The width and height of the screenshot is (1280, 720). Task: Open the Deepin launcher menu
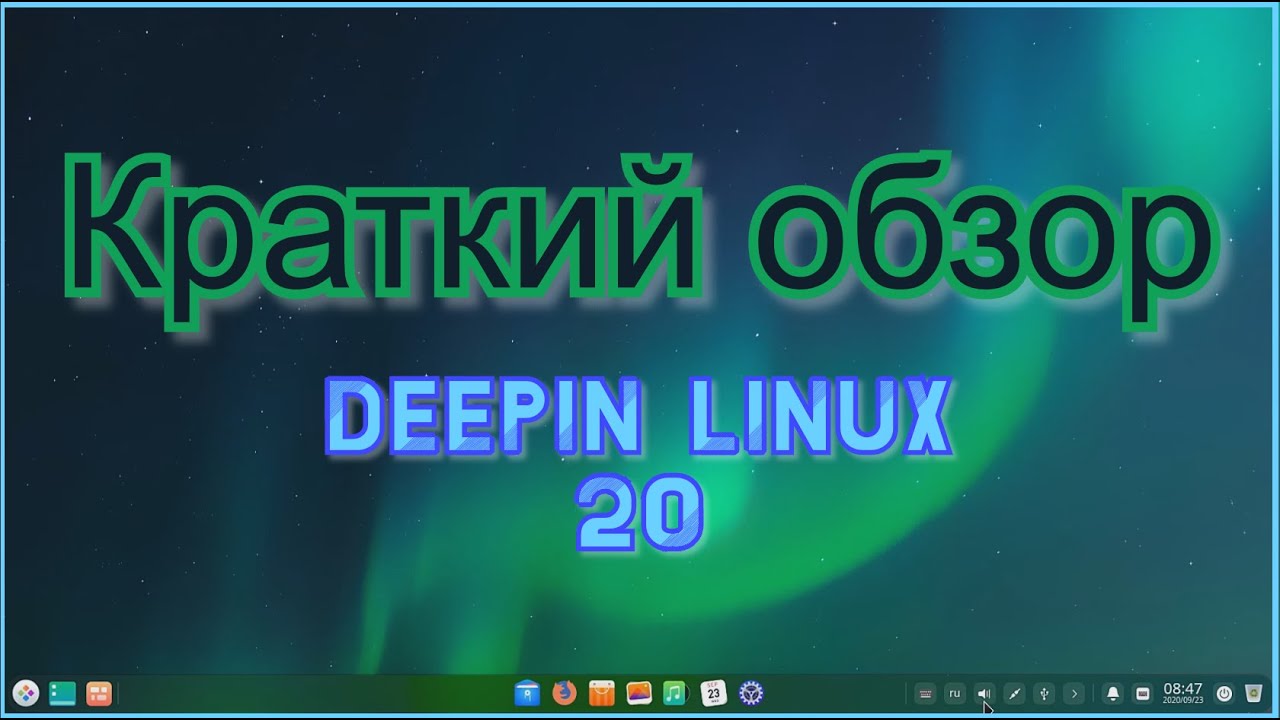(25, 692)
